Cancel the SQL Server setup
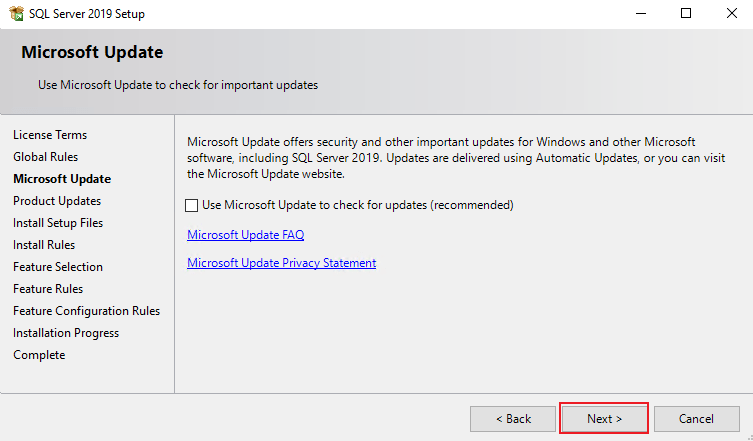753x441 pixels. click(x=696, y=418)
